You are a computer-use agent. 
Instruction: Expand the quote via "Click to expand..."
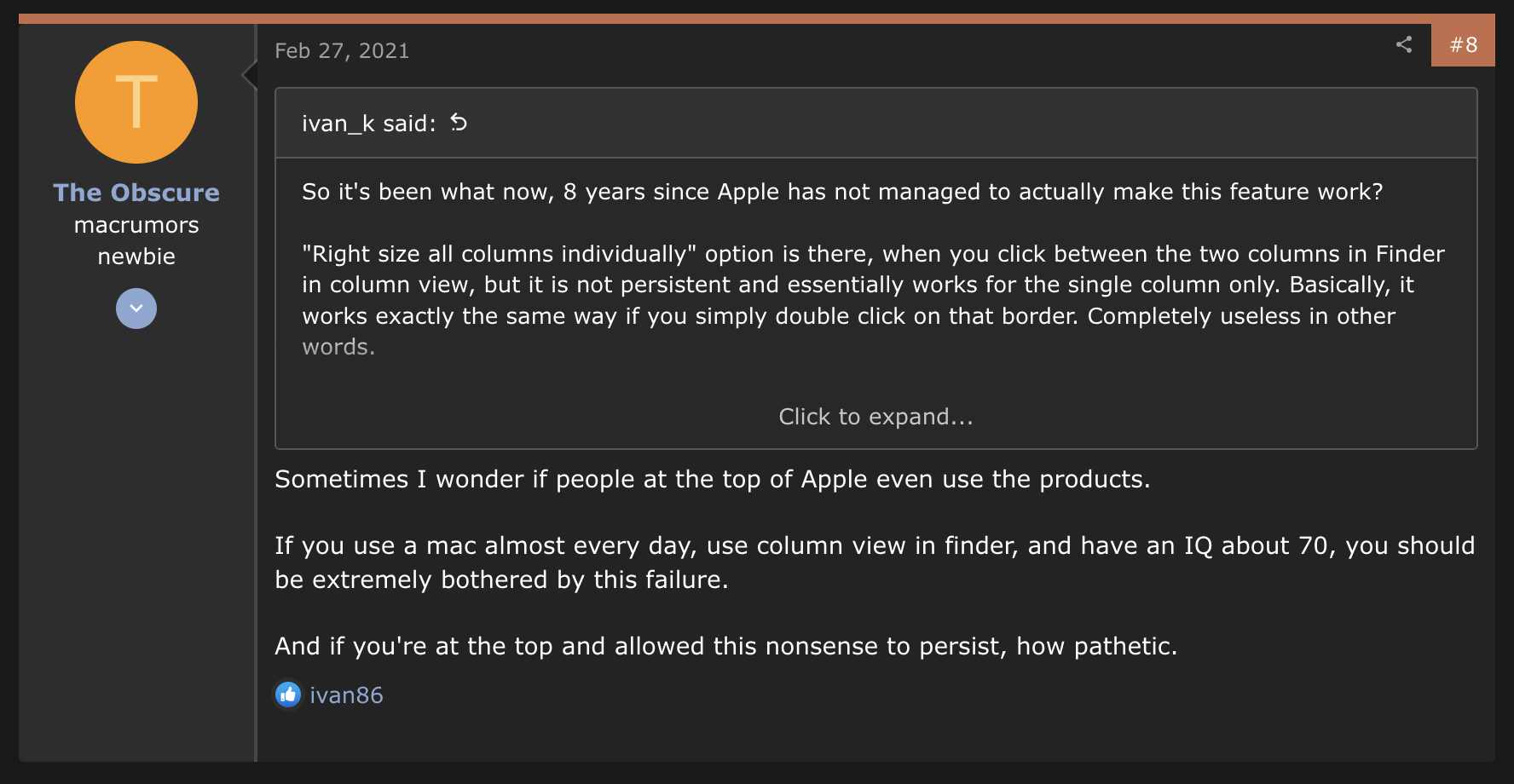[x=875, y=417]
